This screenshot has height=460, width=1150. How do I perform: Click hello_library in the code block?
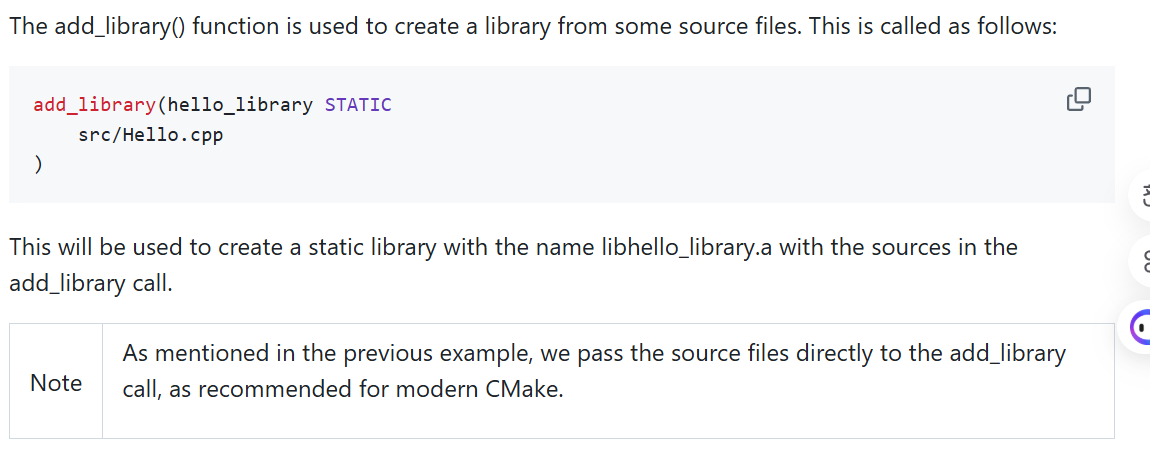[240, 105]
